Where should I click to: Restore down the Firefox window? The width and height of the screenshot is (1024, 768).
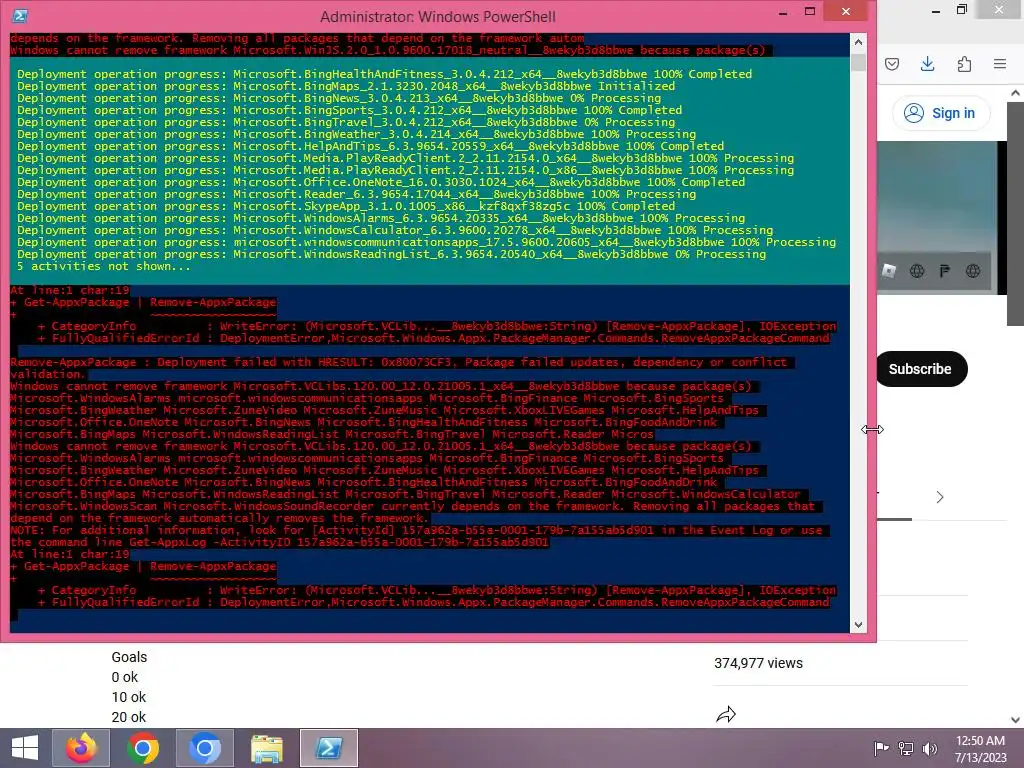point(962,10)
